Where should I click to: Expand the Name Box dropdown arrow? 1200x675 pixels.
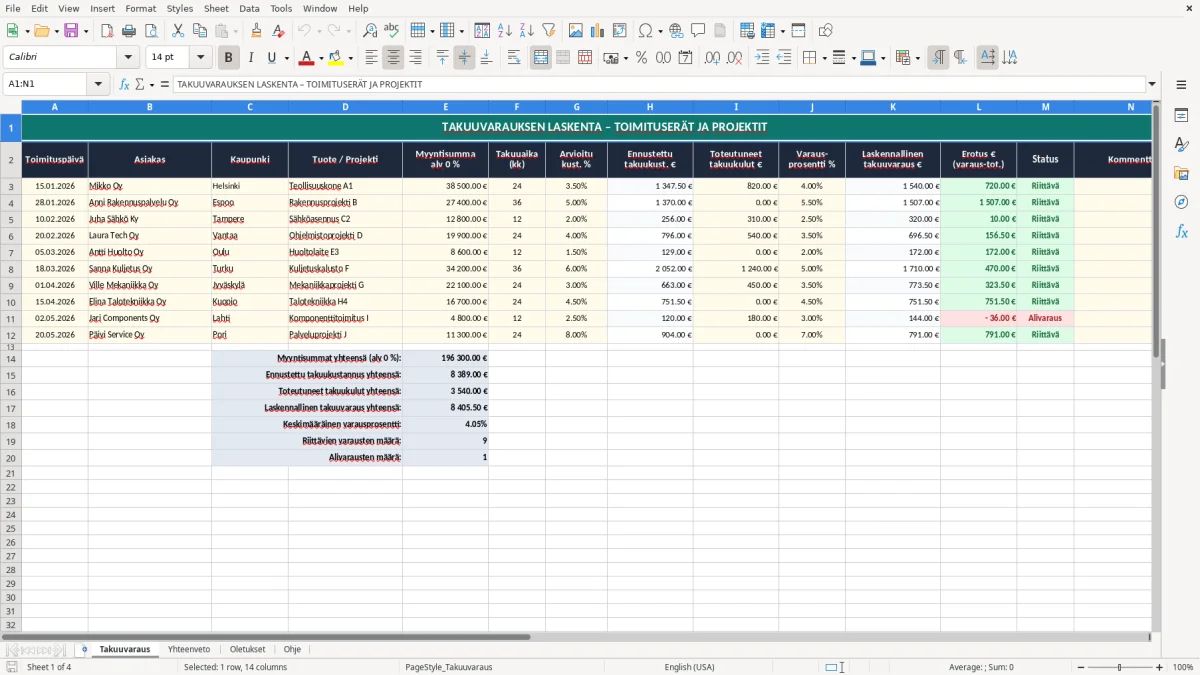coord(98,84)
